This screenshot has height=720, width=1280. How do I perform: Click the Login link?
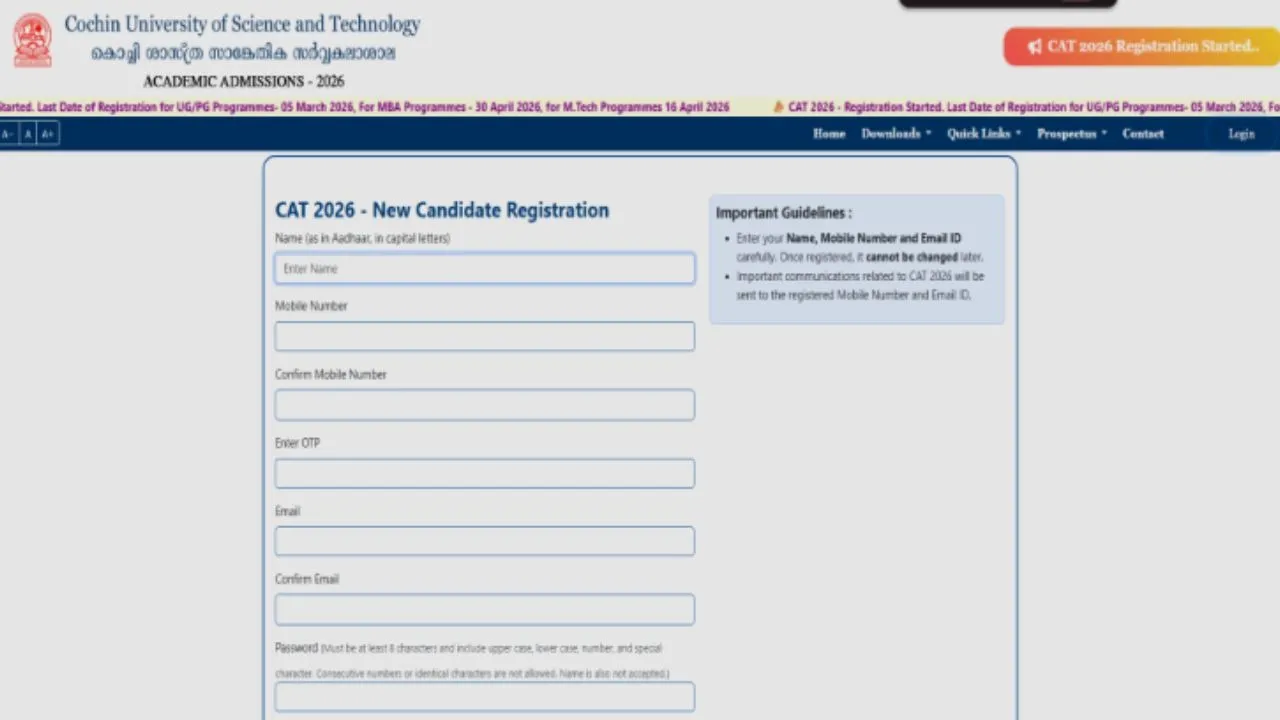tap(1241, 133)
